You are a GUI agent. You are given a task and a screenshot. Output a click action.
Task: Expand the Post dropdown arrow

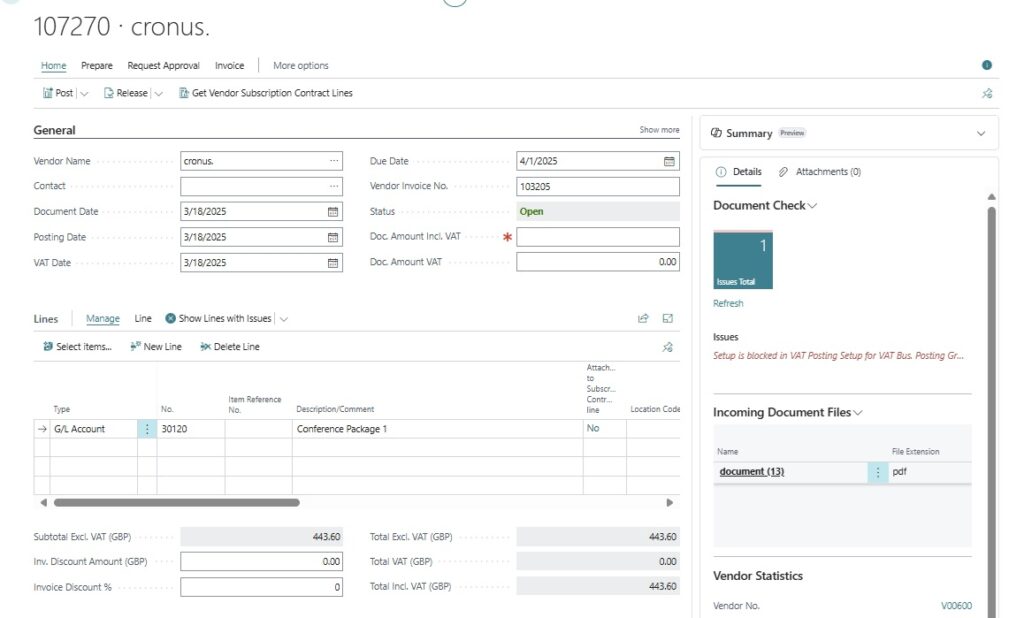pyautogui.click(x=84, y=93)
